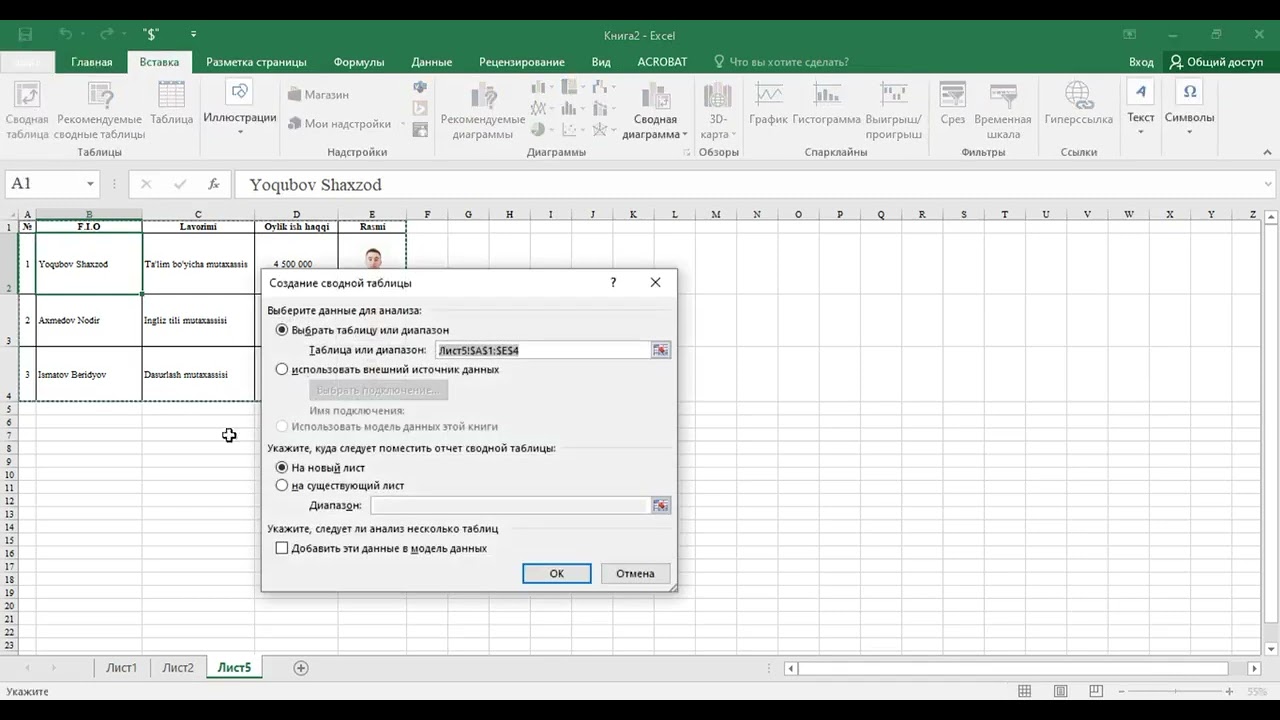This screenshot has width=1280, height=720.
Task: Select 'На существующий лист' radio button
Action: (282, 486)
